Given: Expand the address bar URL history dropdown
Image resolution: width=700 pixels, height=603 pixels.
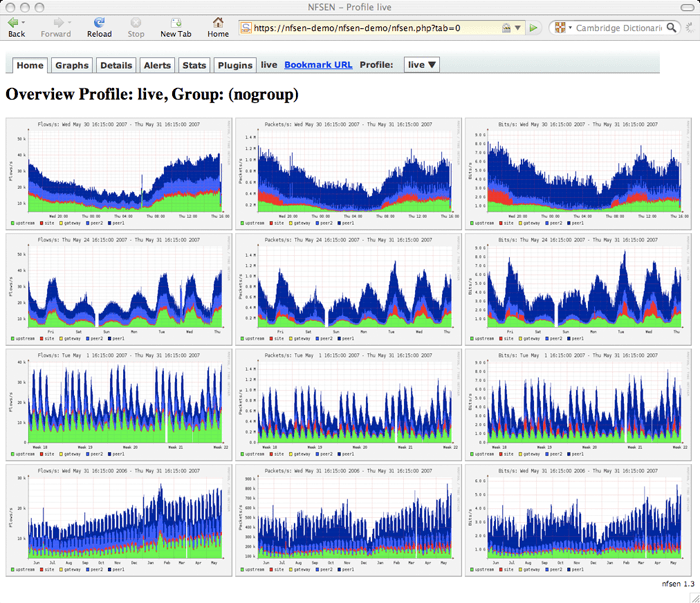Looking at the screenshot, I should (518, 28).
